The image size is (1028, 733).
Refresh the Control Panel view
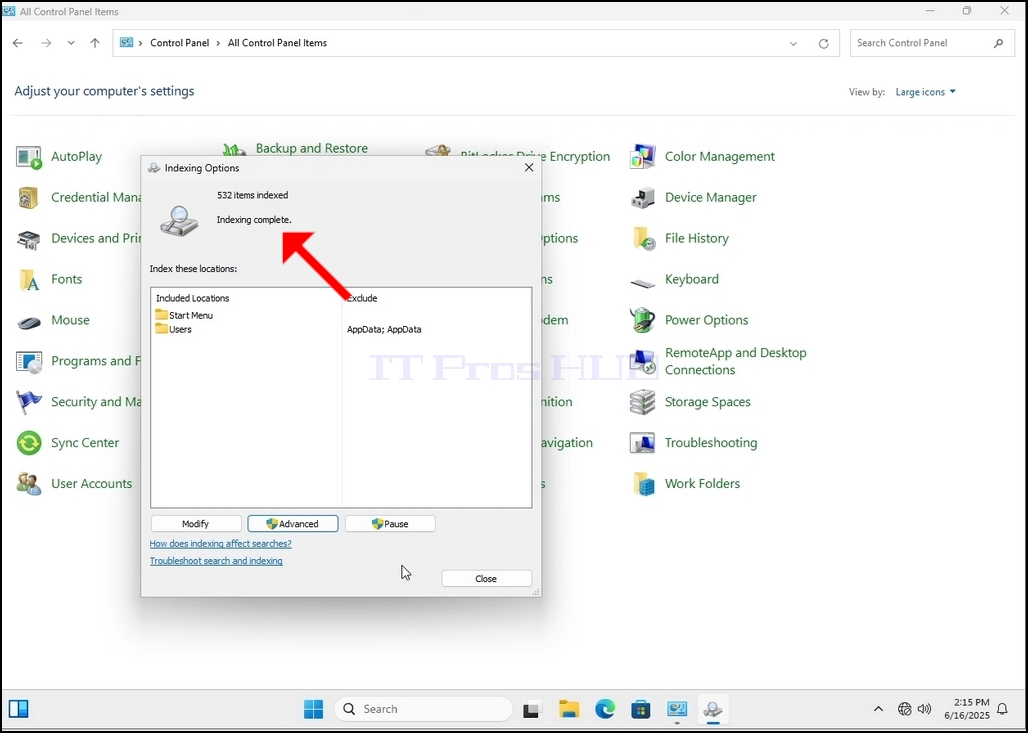[x=823, y=43]
